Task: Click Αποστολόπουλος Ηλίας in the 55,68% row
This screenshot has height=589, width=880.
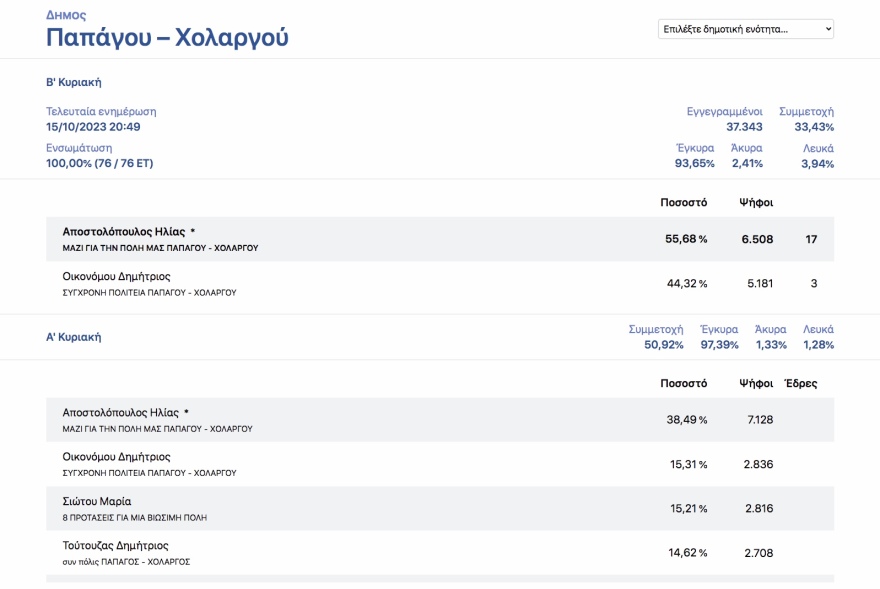Action: click(x=123, y=231)
